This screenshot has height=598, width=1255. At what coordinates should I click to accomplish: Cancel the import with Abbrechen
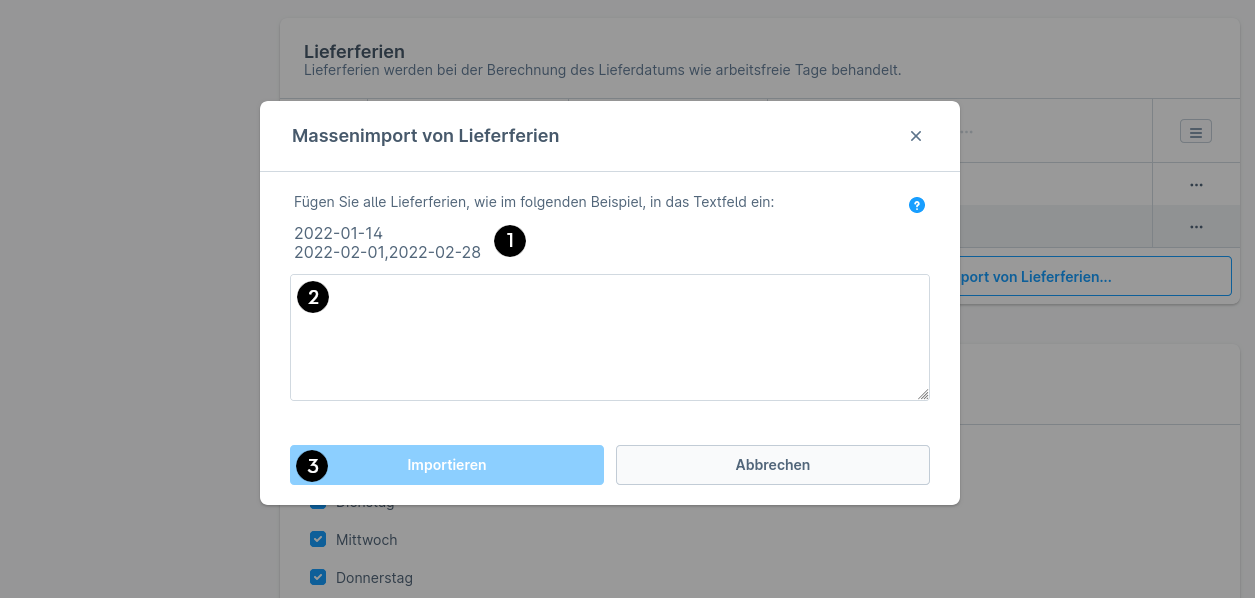click(x=772, y=465)
